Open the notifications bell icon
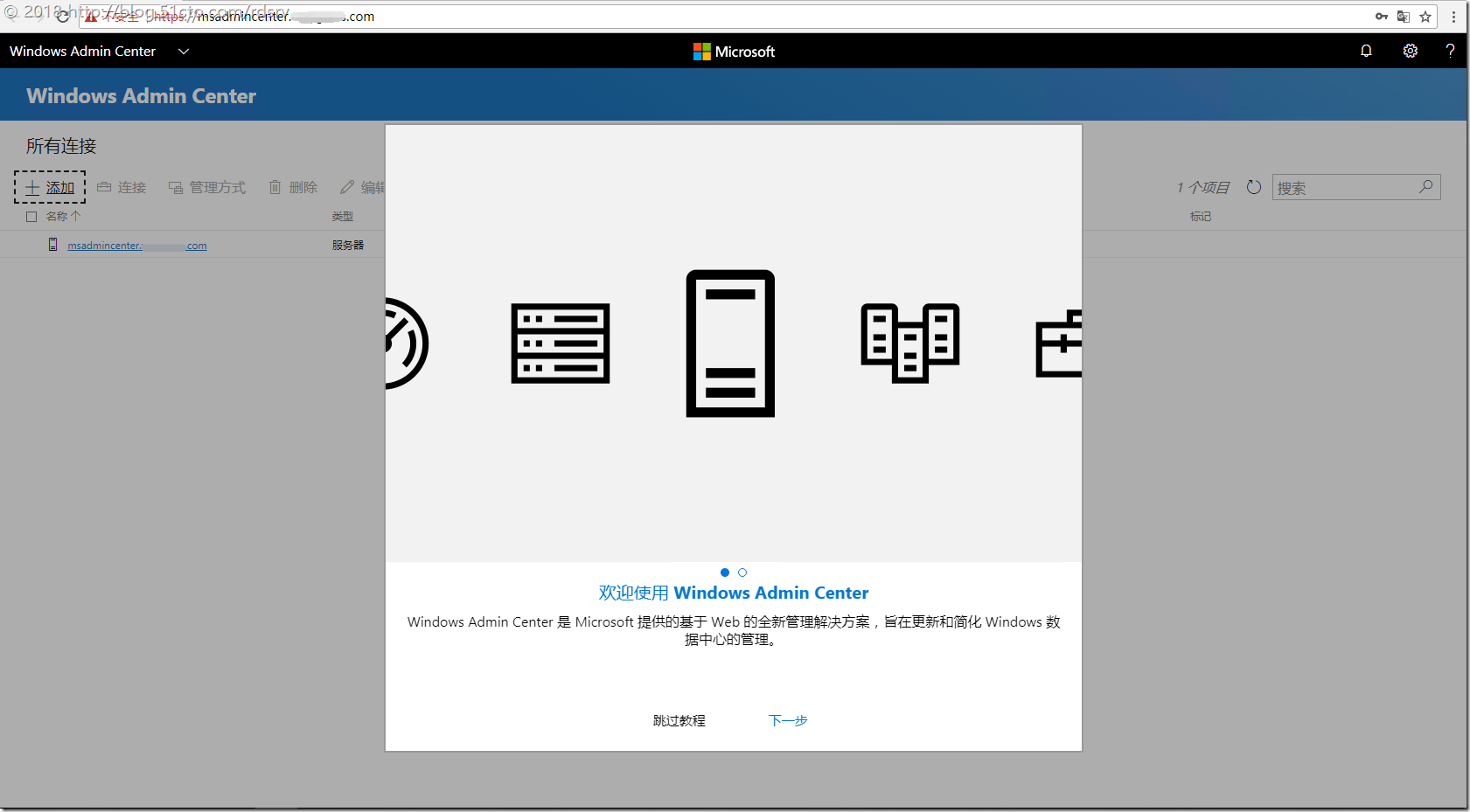The width and height of the screenshot is (1470, 812). pos(1366,51)
